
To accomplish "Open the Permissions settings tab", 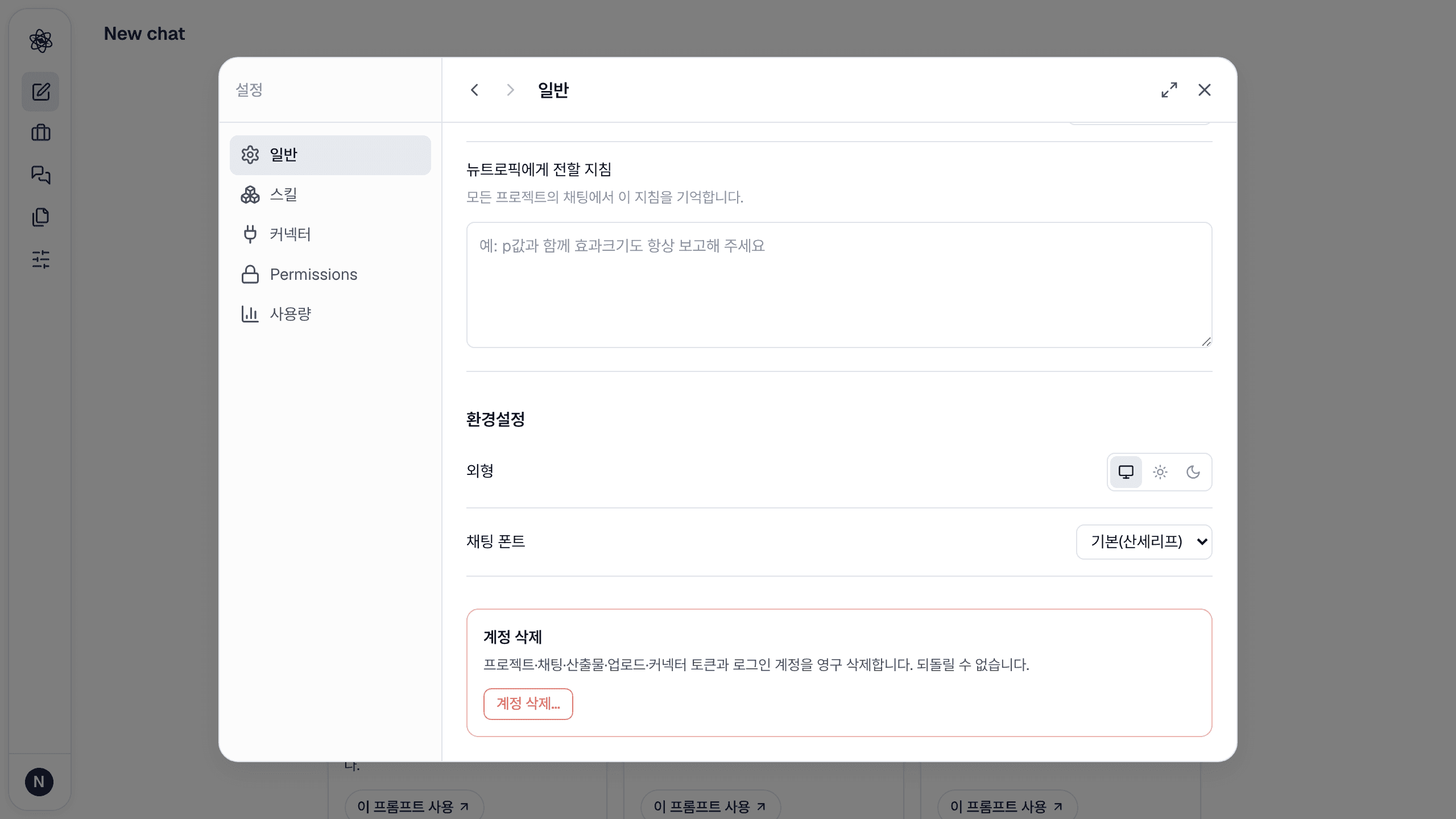I will (x=330, y=274).
